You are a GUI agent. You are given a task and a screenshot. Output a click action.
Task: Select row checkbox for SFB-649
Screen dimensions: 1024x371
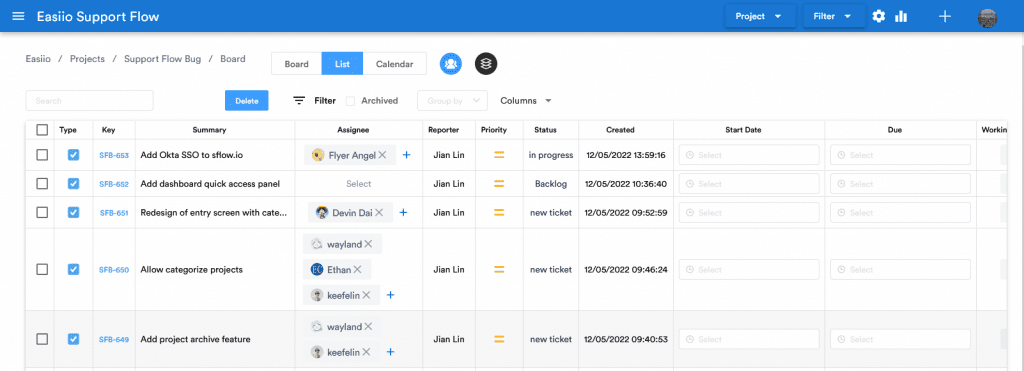click(x=42, y=339)
